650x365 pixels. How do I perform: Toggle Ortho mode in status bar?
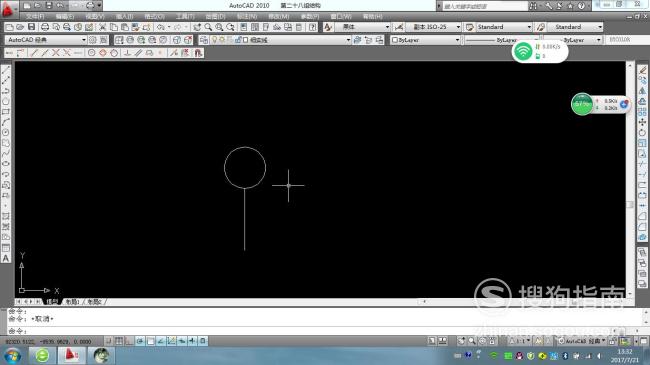pos(129,341)
